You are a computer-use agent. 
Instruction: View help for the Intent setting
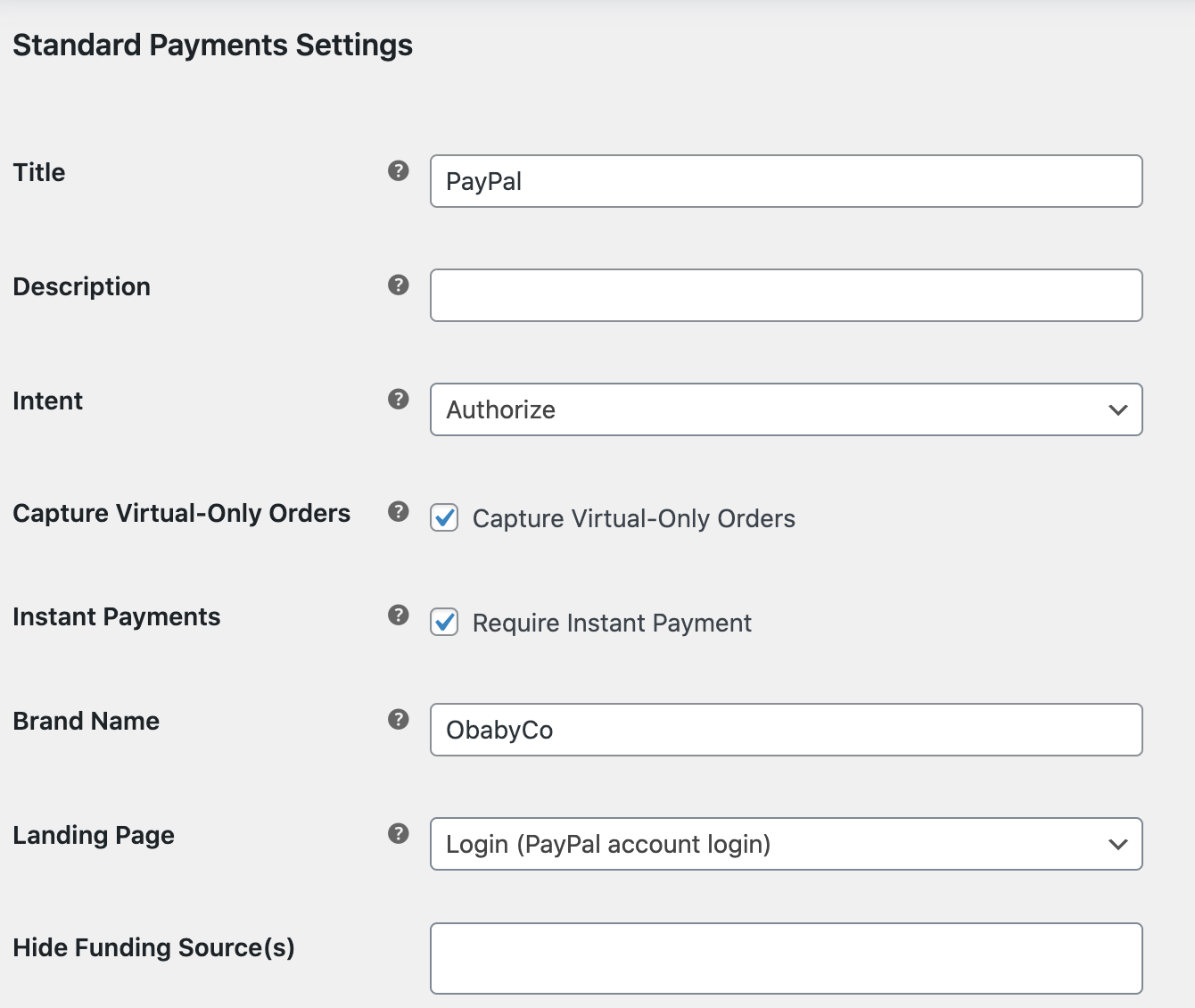[x=399, y=398]
